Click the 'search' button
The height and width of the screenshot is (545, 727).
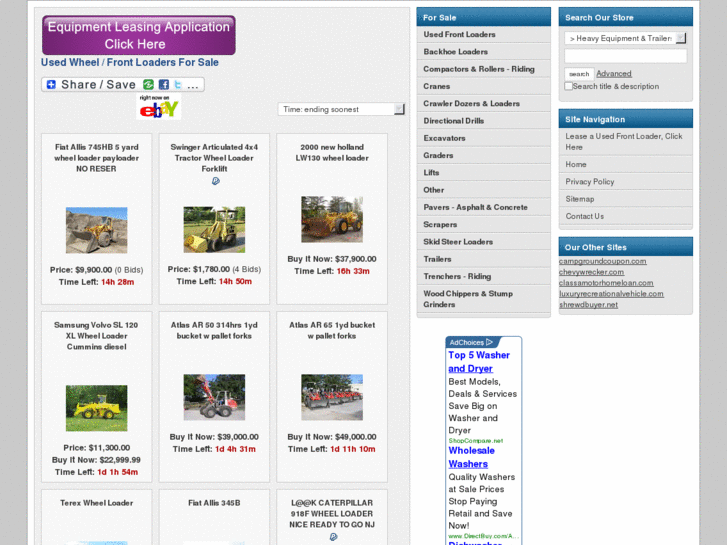pyautogui.click(x=579, y=74)
